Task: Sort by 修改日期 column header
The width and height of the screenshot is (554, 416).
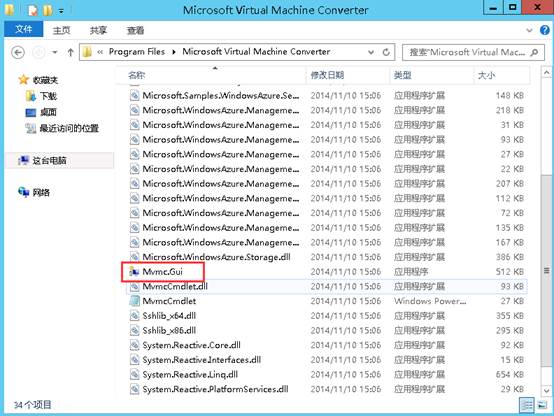Action: click(348, 75)
